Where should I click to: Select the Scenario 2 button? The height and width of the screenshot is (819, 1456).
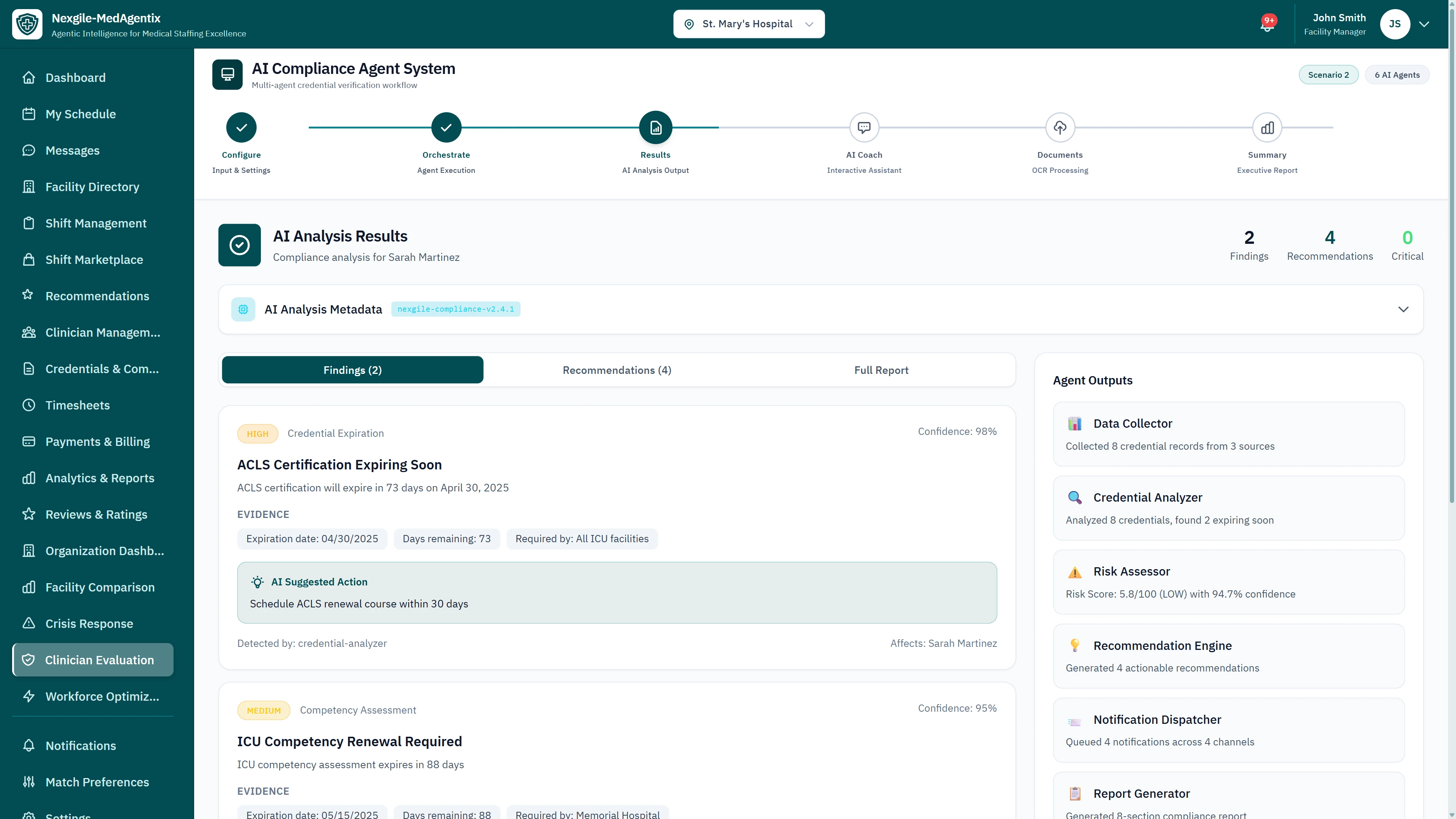point(1328,74)
